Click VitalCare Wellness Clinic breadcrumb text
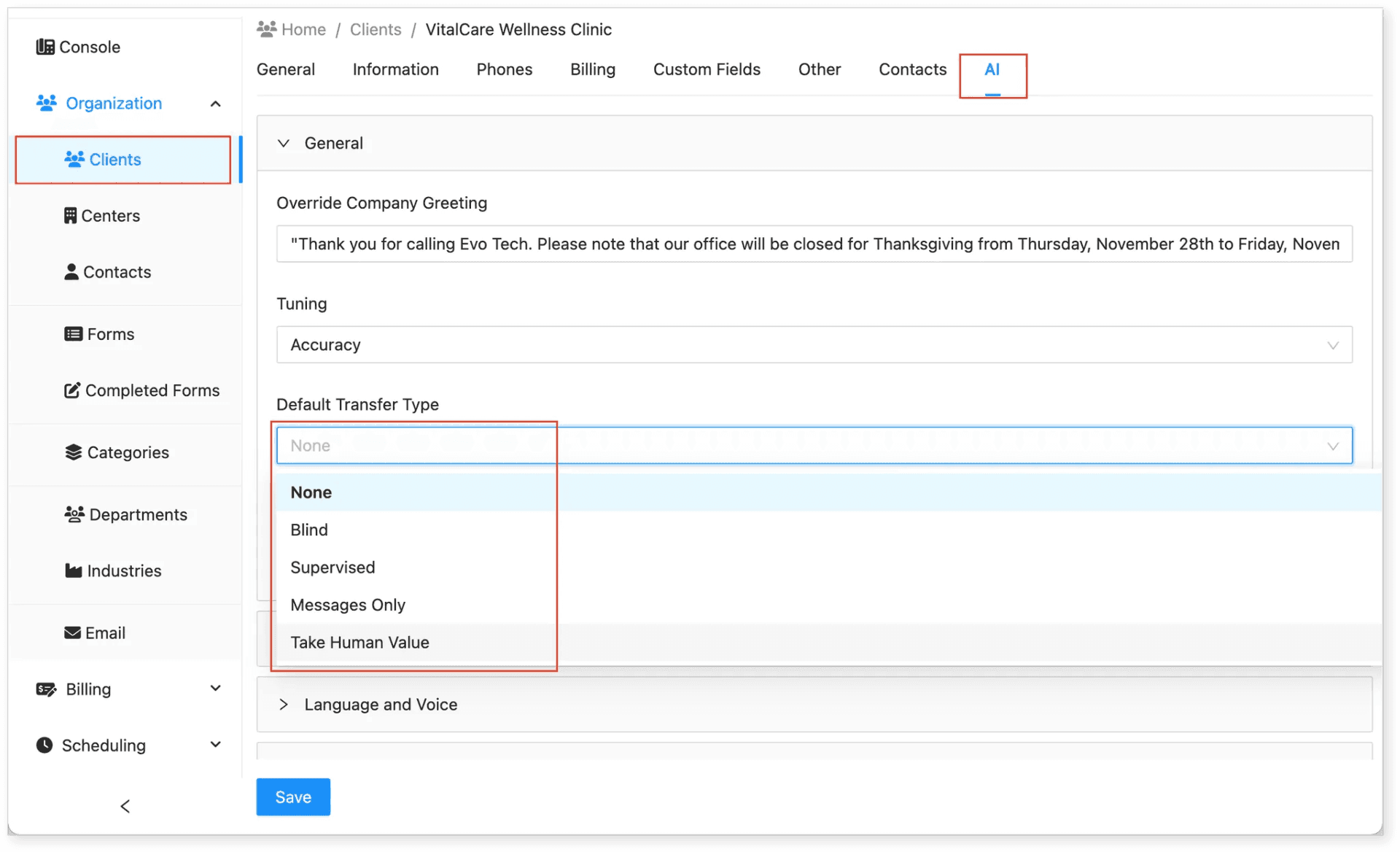Screen dimensions: 1400x852 click(518, 29)
